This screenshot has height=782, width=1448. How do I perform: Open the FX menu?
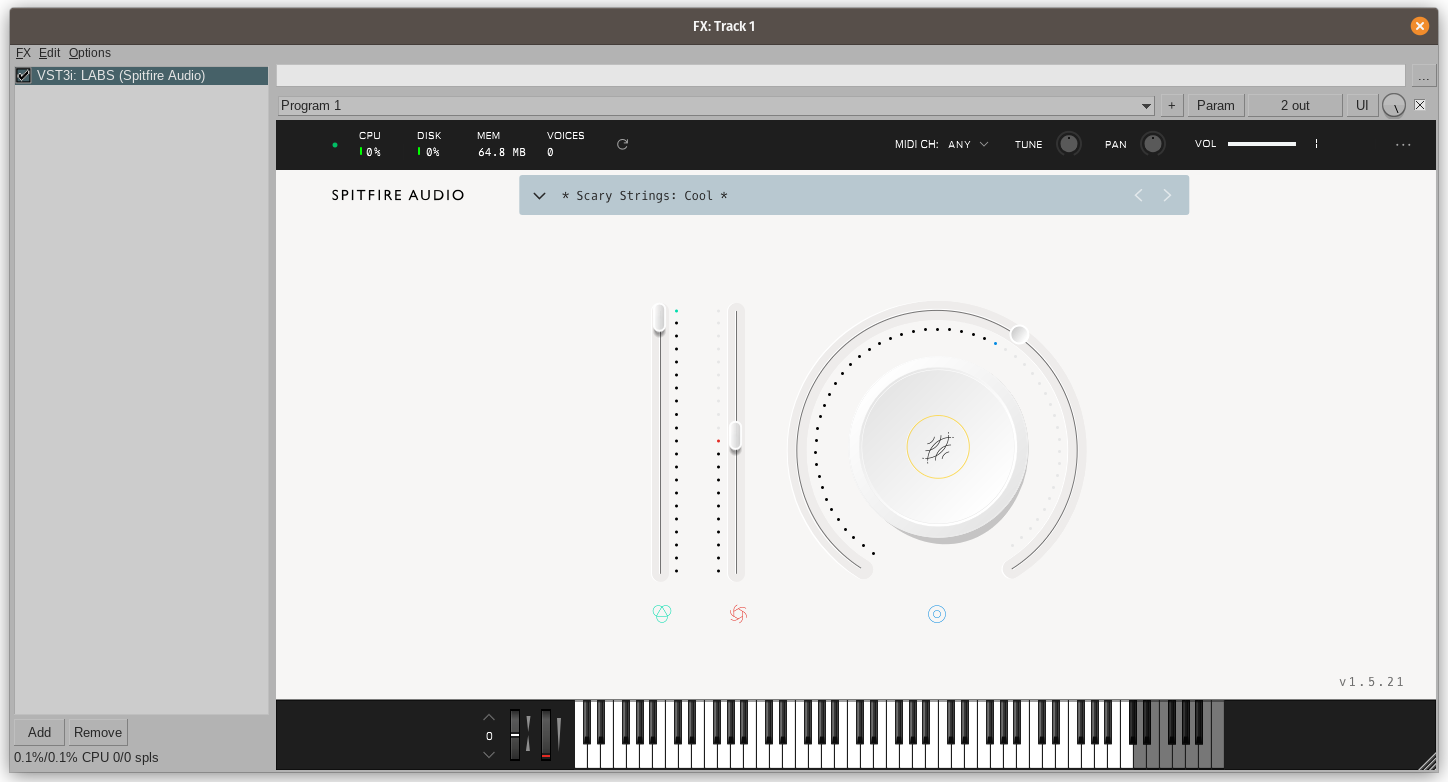pos(23,53)
